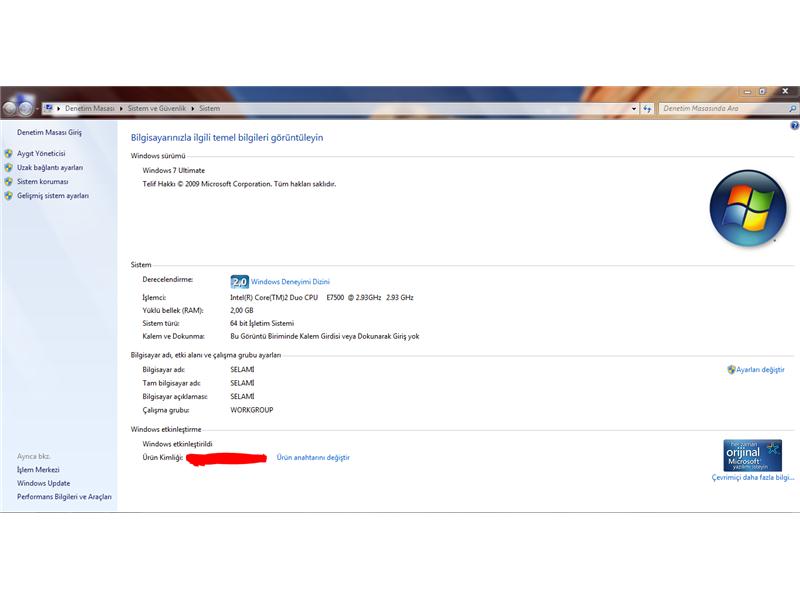Expand arrow after Denetim Masası breadcrumb
This screenshot has height=600, width=800.
(x=121, y=109)
